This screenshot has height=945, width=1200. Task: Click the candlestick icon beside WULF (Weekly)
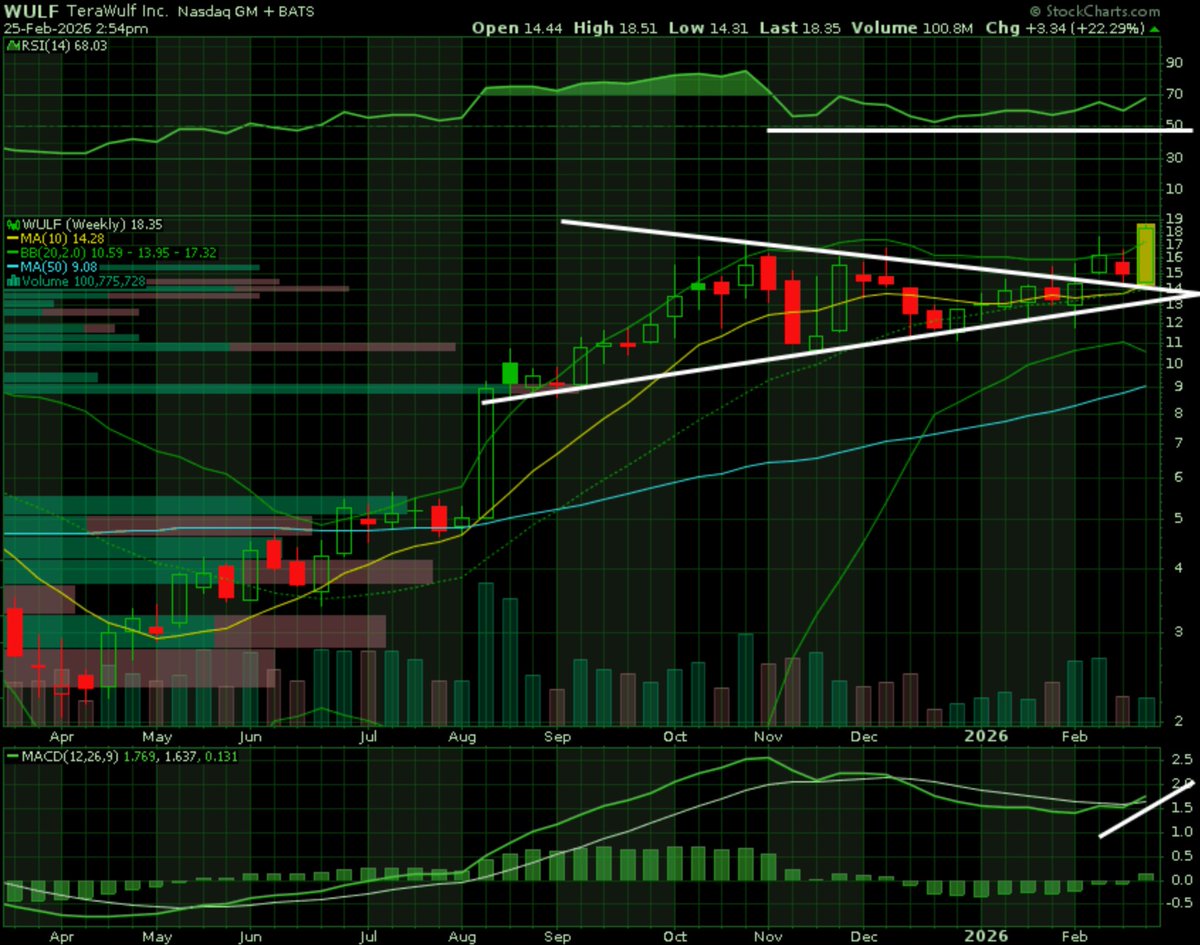(13, 224)
